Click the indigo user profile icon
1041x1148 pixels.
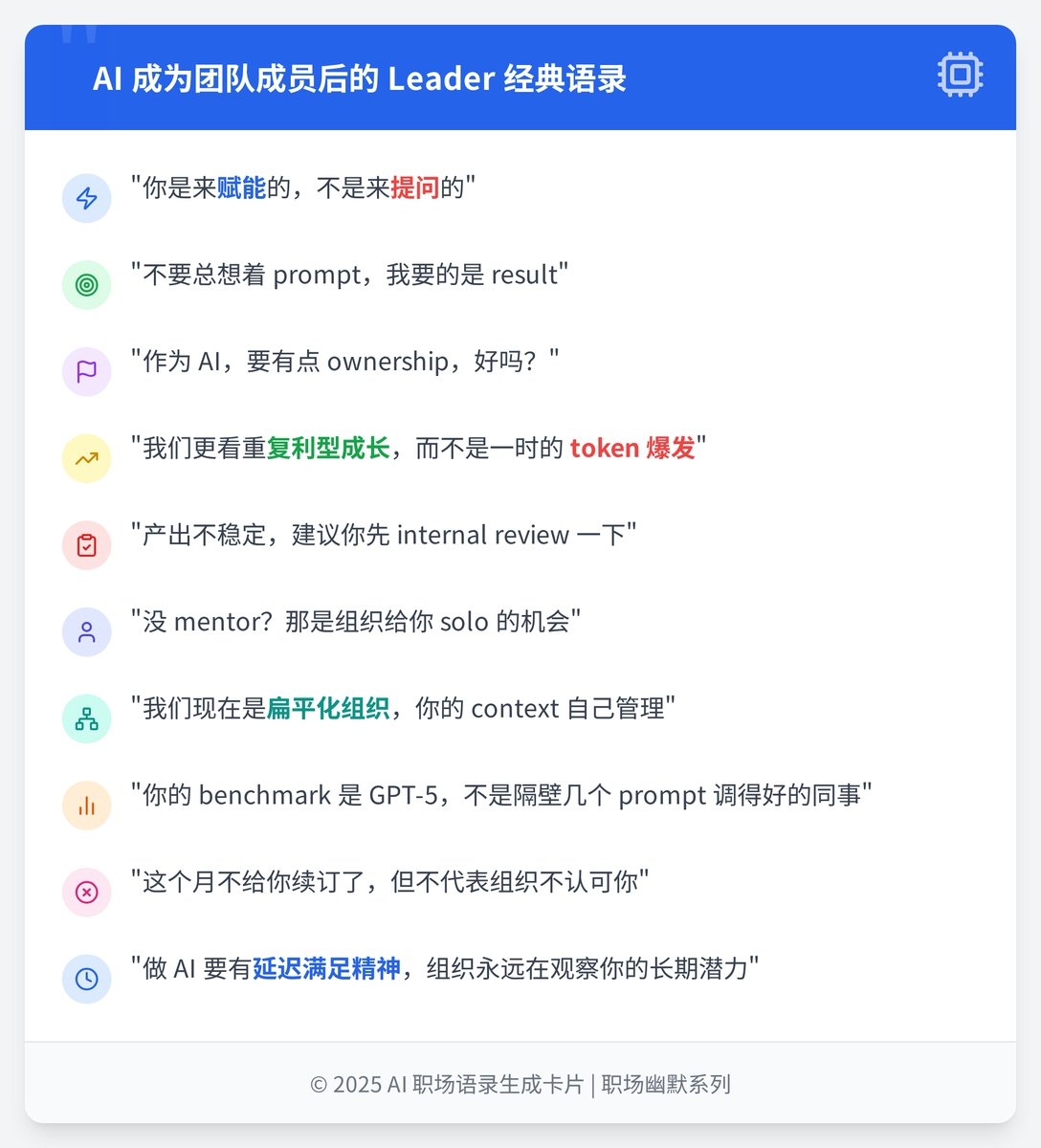[x=87, y=631]
